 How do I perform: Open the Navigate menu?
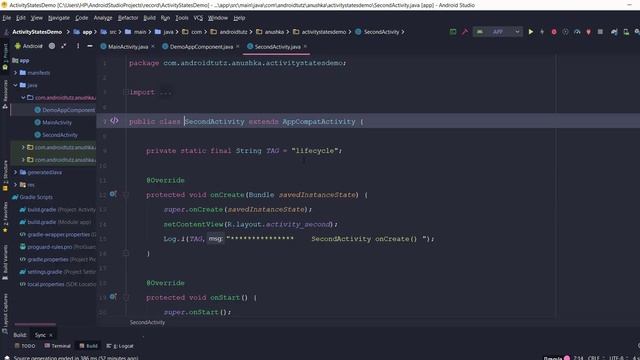(59, 18)
